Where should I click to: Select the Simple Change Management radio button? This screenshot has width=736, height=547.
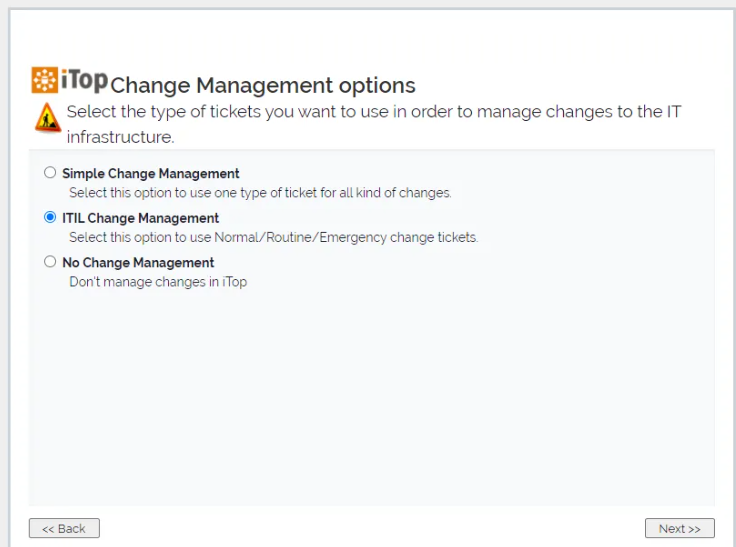click(50, 173)
